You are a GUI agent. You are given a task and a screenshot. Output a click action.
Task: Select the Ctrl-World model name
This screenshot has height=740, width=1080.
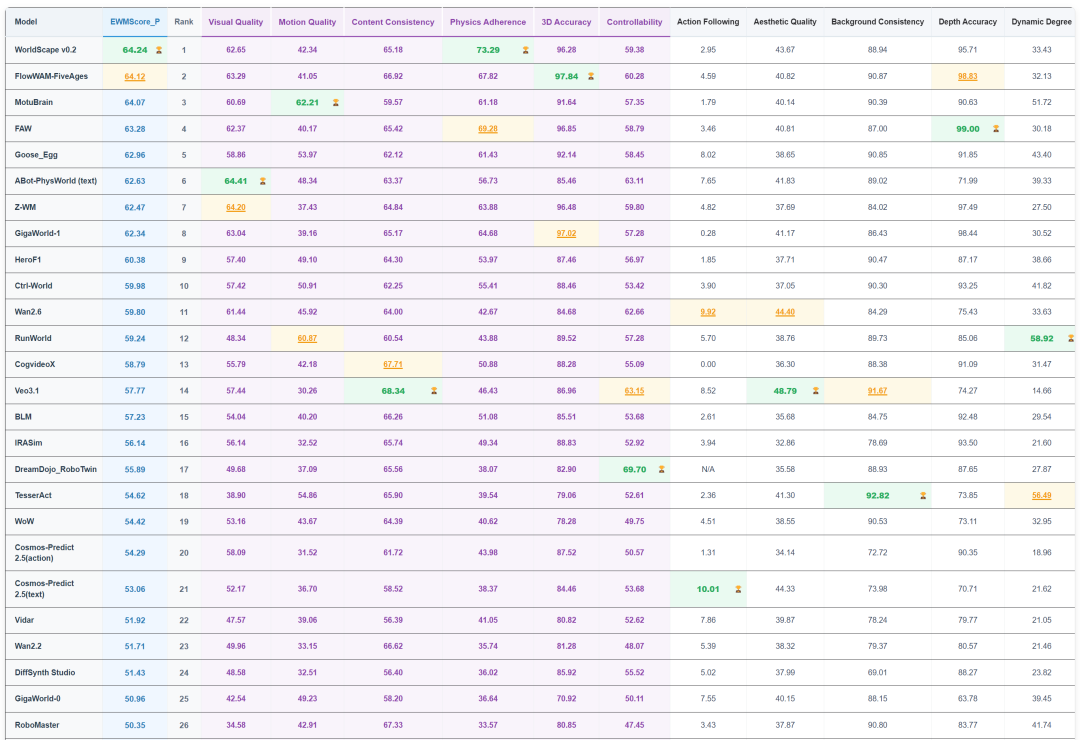tap(34, 286)
